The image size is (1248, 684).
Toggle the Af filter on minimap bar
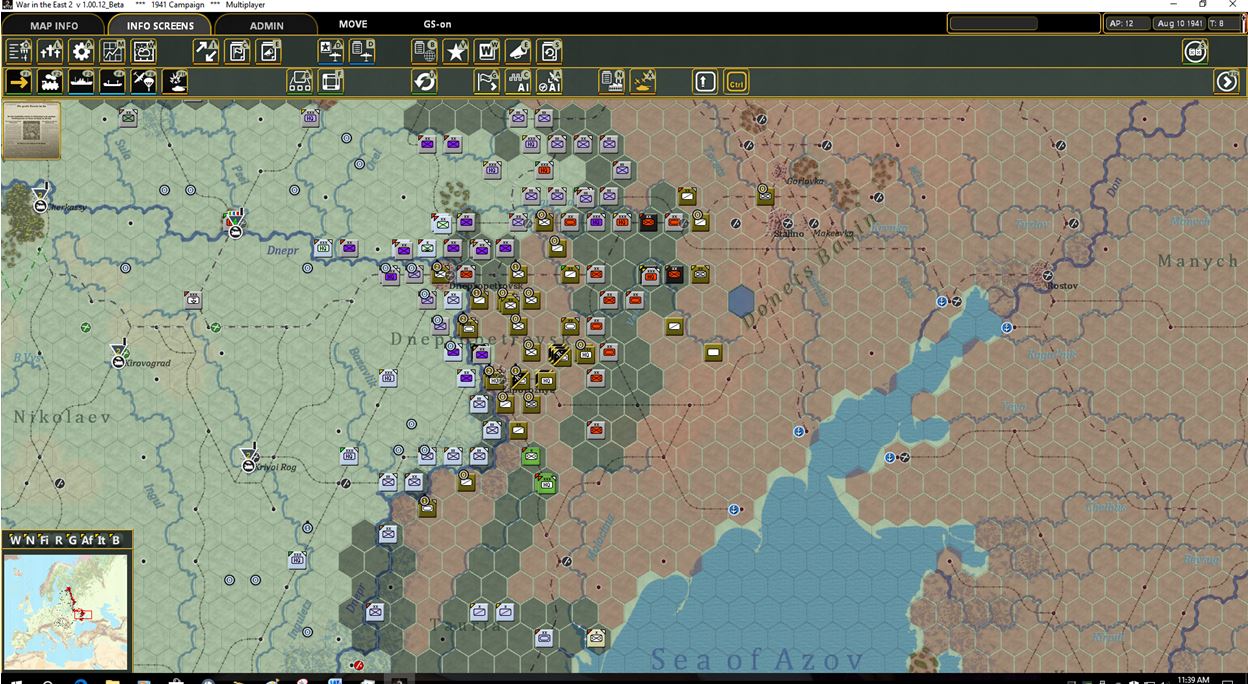[87, 540]
